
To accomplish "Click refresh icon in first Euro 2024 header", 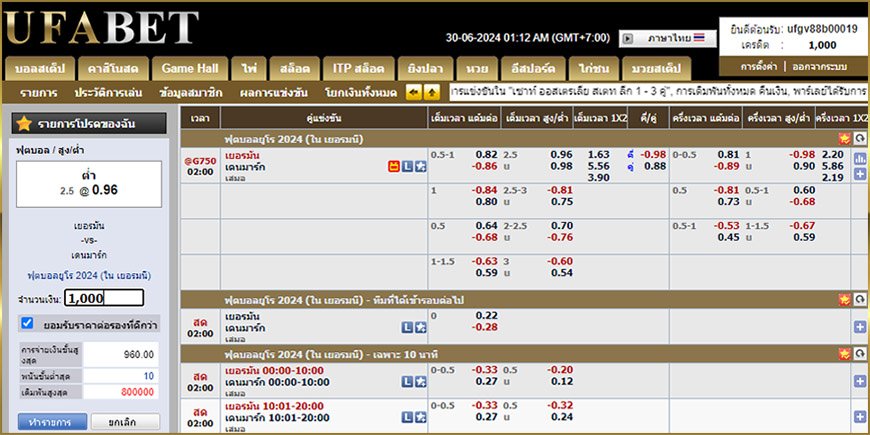I will click(x=860, y=138).
